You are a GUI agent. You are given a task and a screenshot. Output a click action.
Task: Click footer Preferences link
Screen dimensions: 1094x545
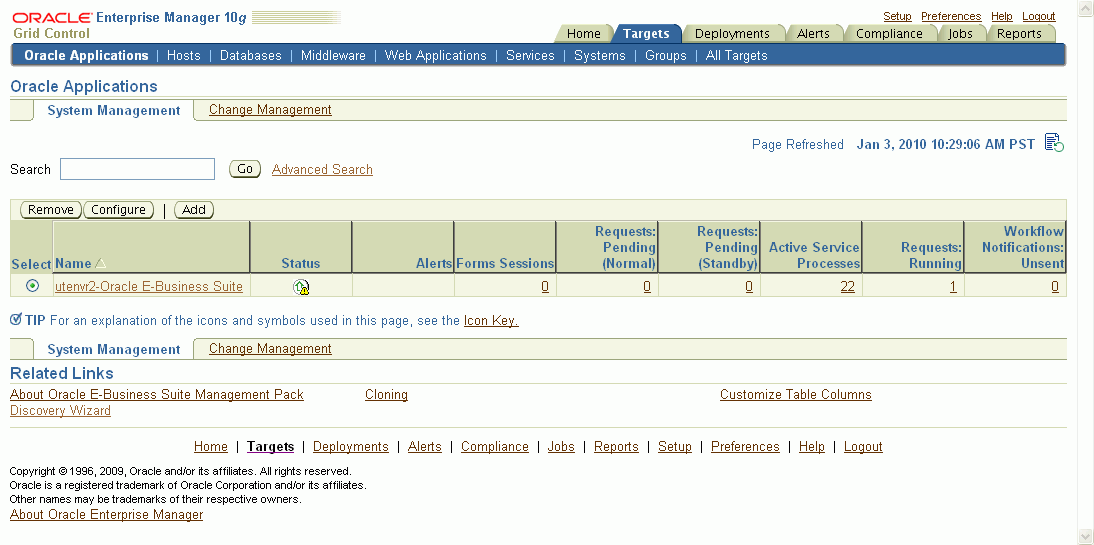(x=745, y=447)
